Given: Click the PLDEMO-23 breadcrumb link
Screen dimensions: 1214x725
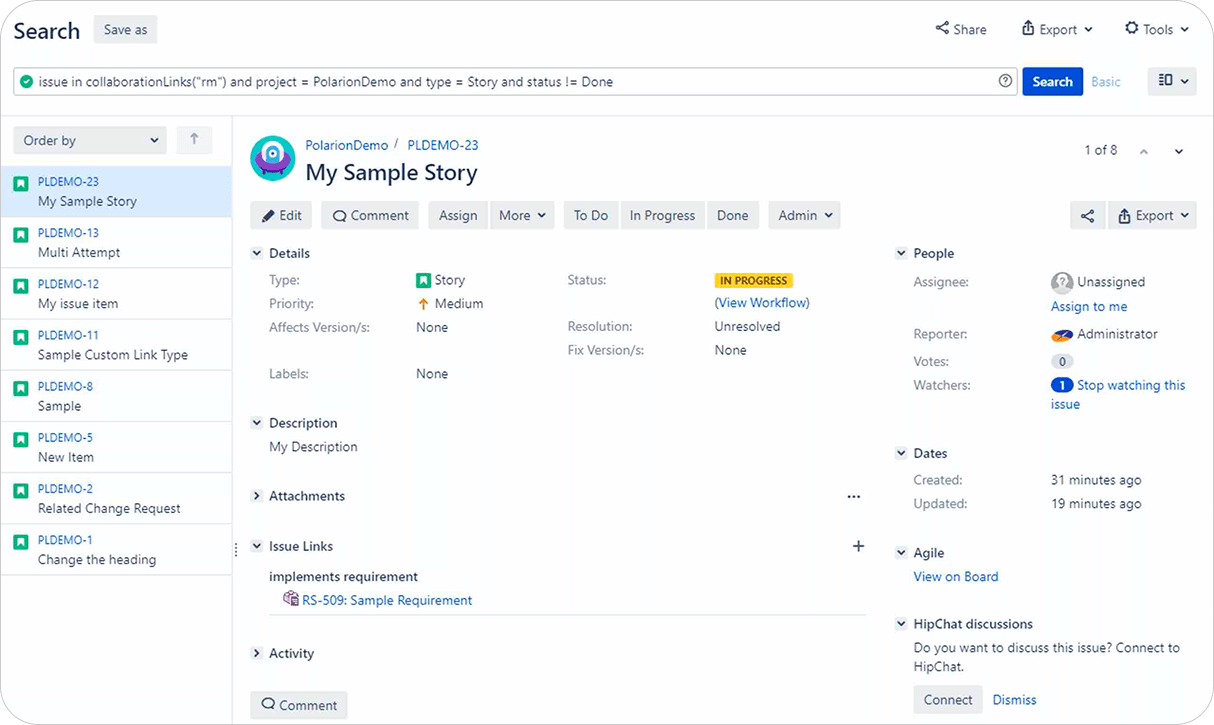Looking at the screenshot, I should (x=442, y=146).
